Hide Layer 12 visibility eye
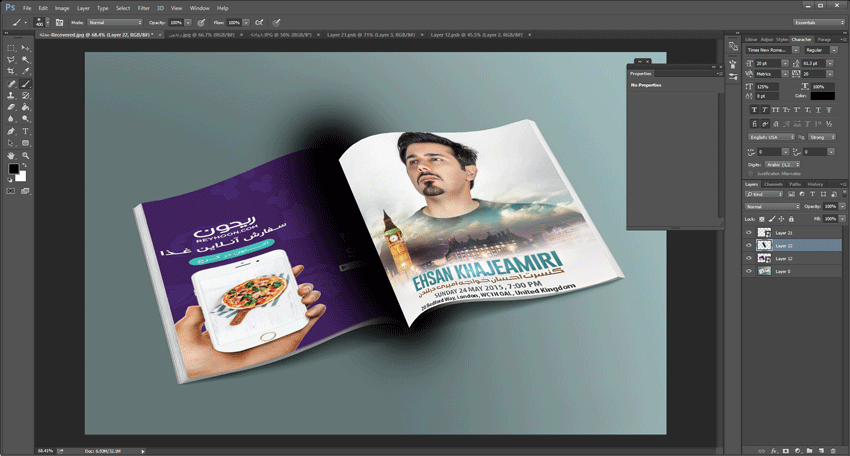 (x=749, y=258)
